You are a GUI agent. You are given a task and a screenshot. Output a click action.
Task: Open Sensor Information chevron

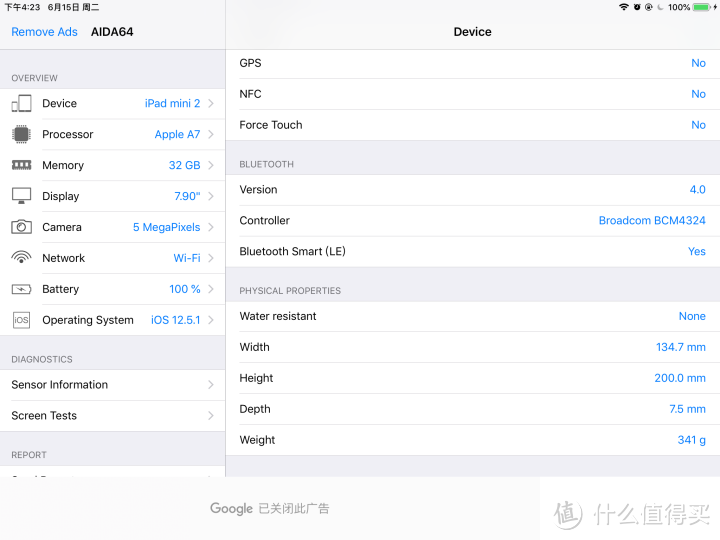coord(211,384)
